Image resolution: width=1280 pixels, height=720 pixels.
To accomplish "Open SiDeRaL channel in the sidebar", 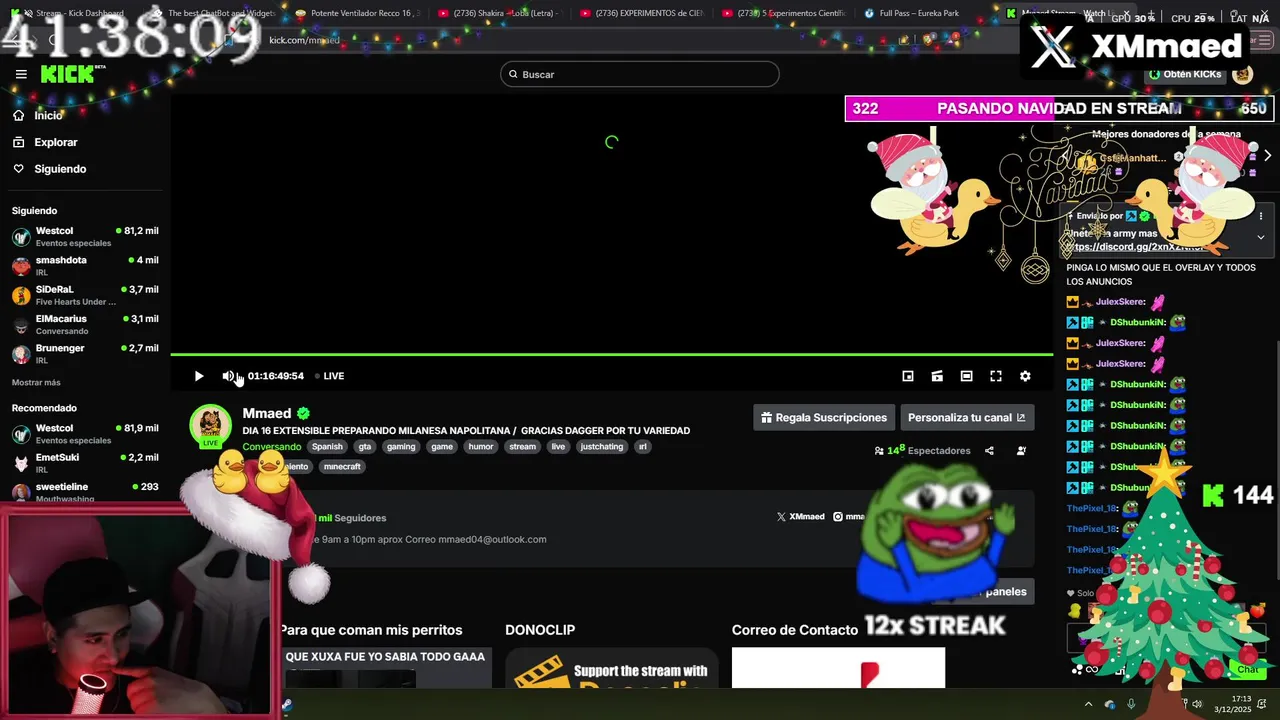I will coord(85,295).
